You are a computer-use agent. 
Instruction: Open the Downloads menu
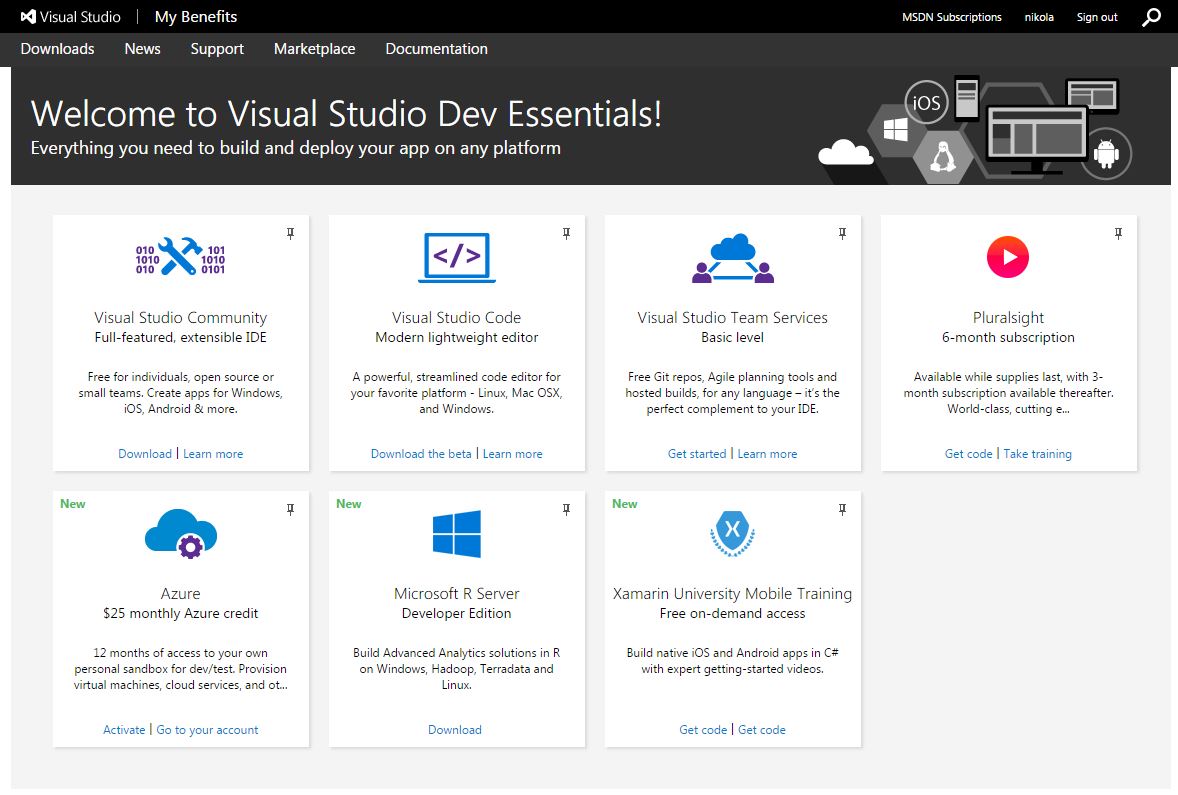click(x=57, y=49)
